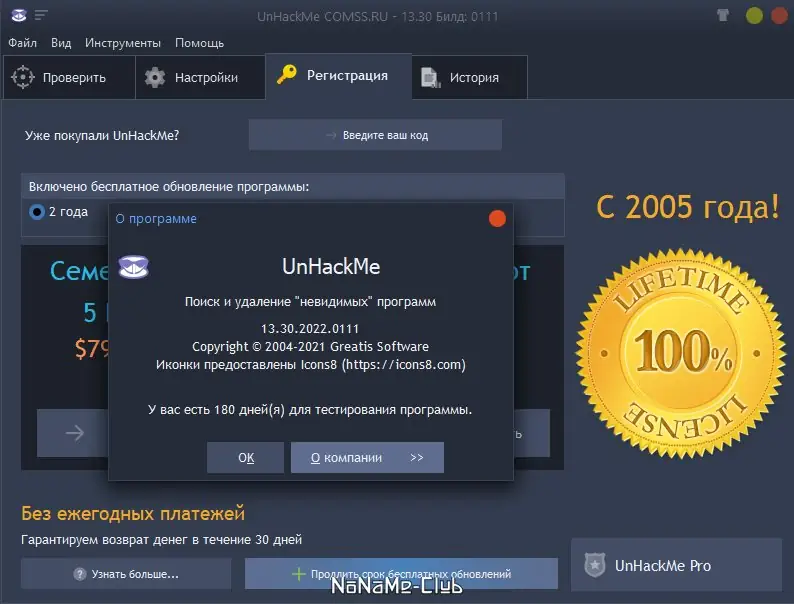This screenshot has width=794, height=604.
Task: Click the version text 13.30.2022.0111
Action: (310, 329)
